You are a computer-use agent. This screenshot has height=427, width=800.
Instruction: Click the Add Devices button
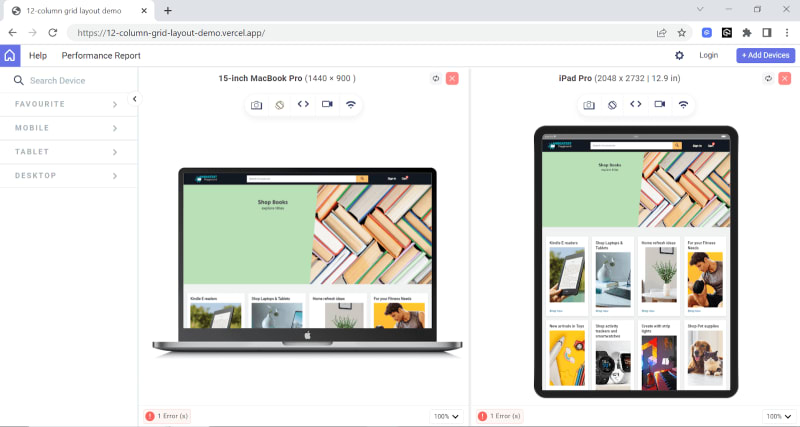[x=765, y=55]
